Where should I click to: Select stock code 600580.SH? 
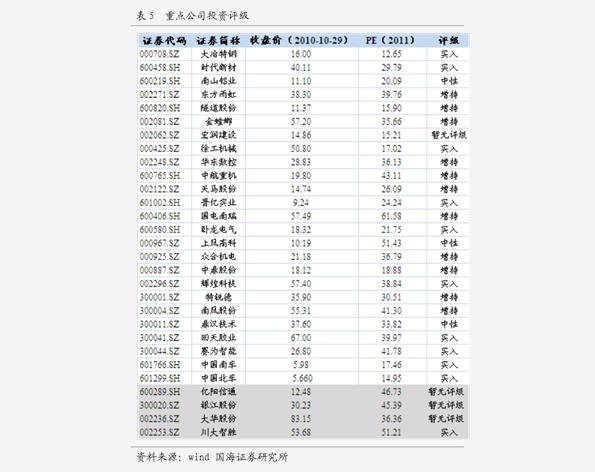[160, 230]
